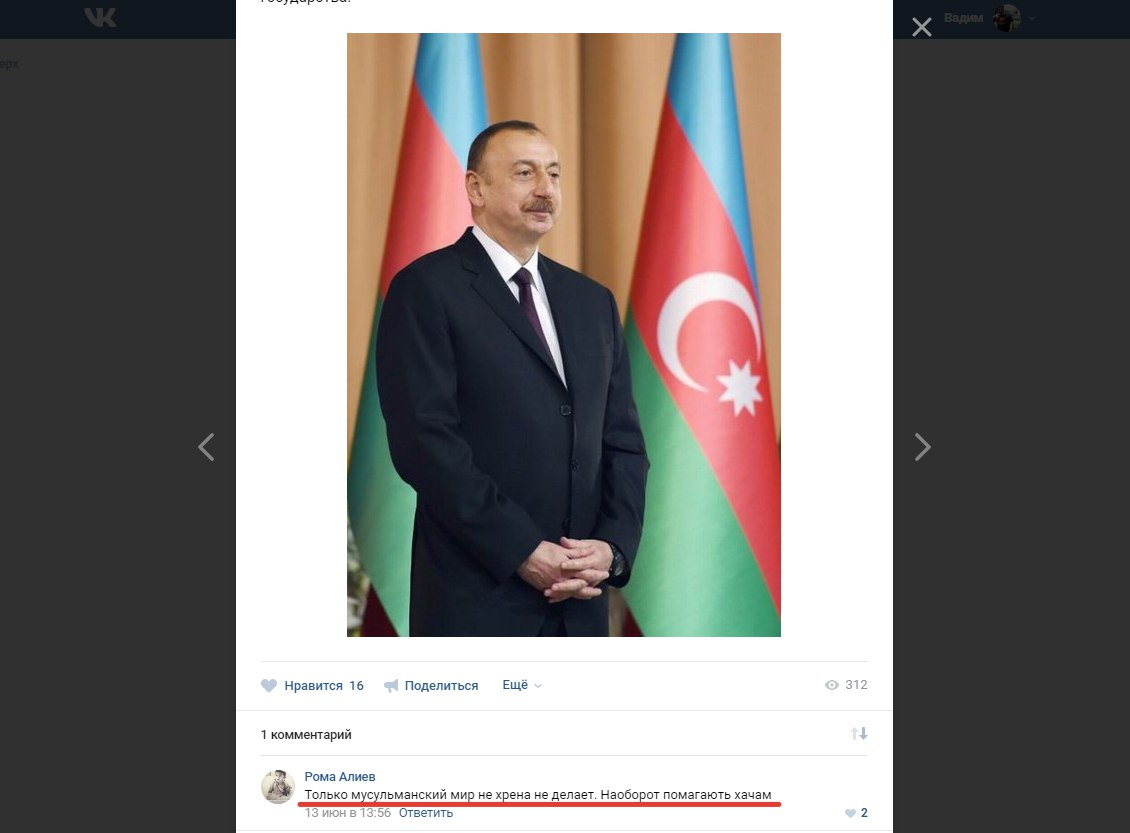This screenshot has height=833, width=1130.
Task: Click the share megaphone icon
Action: [391, 685]
